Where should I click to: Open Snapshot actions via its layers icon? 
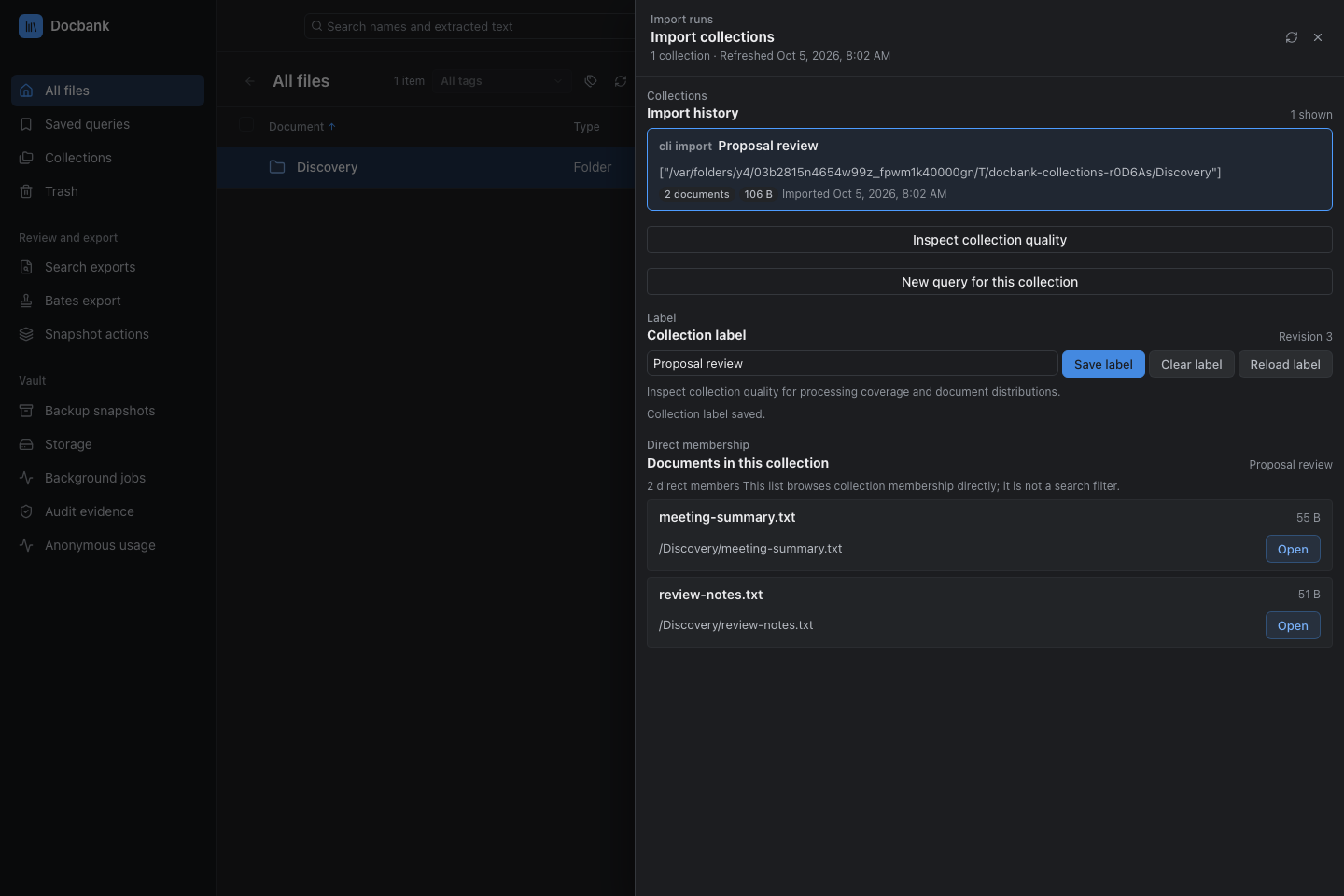26,334
